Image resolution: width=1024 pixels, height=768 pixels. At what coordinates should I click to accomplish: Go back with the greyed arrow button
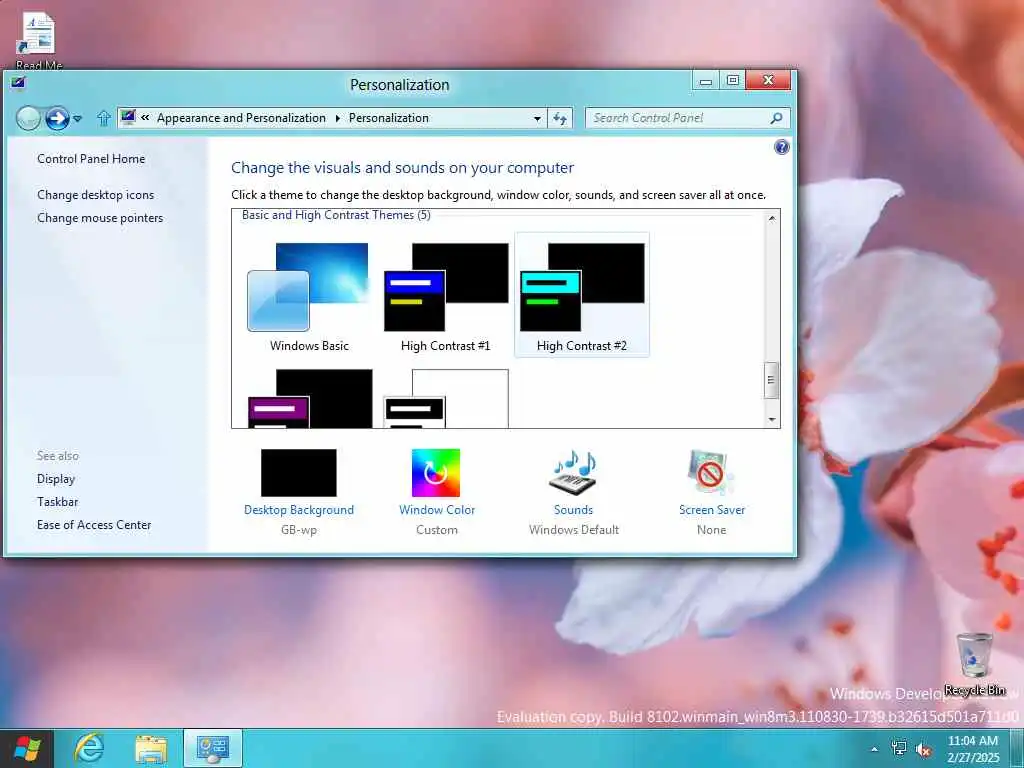[x=28, y=118]
